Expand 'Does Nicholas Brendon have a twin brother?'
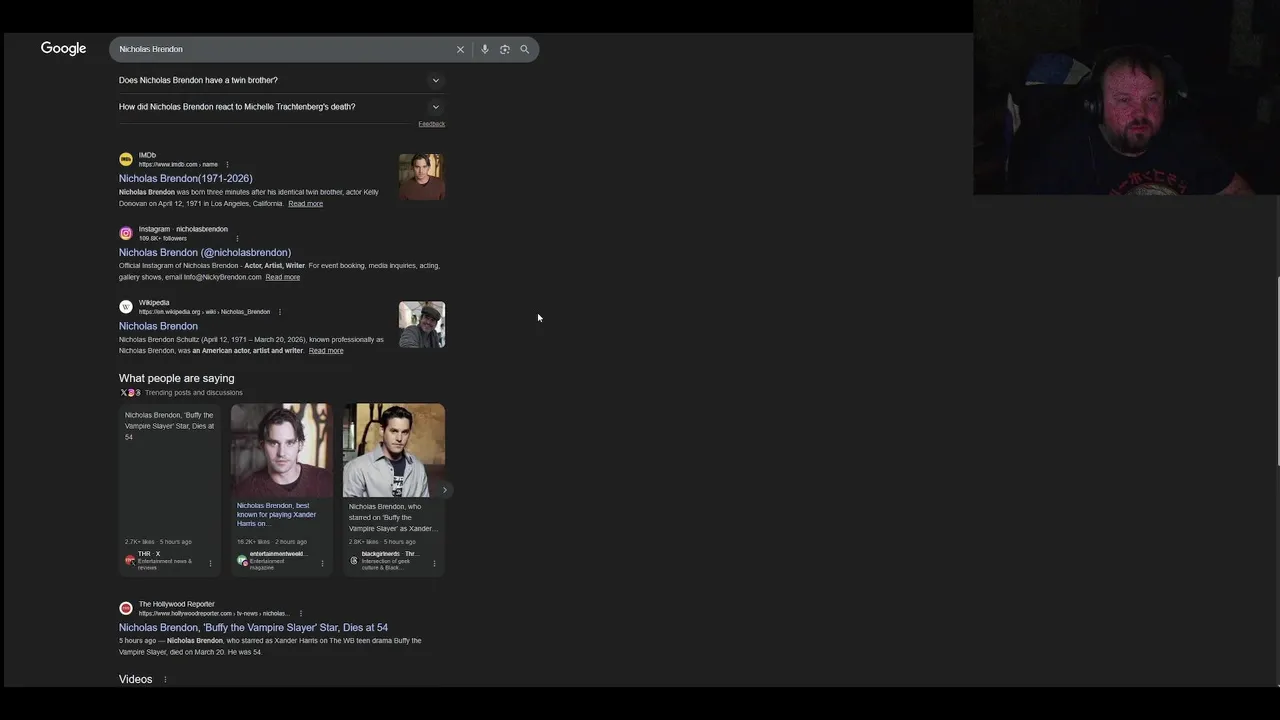Viewport: 1280px width, 720px height. (282, 80)
